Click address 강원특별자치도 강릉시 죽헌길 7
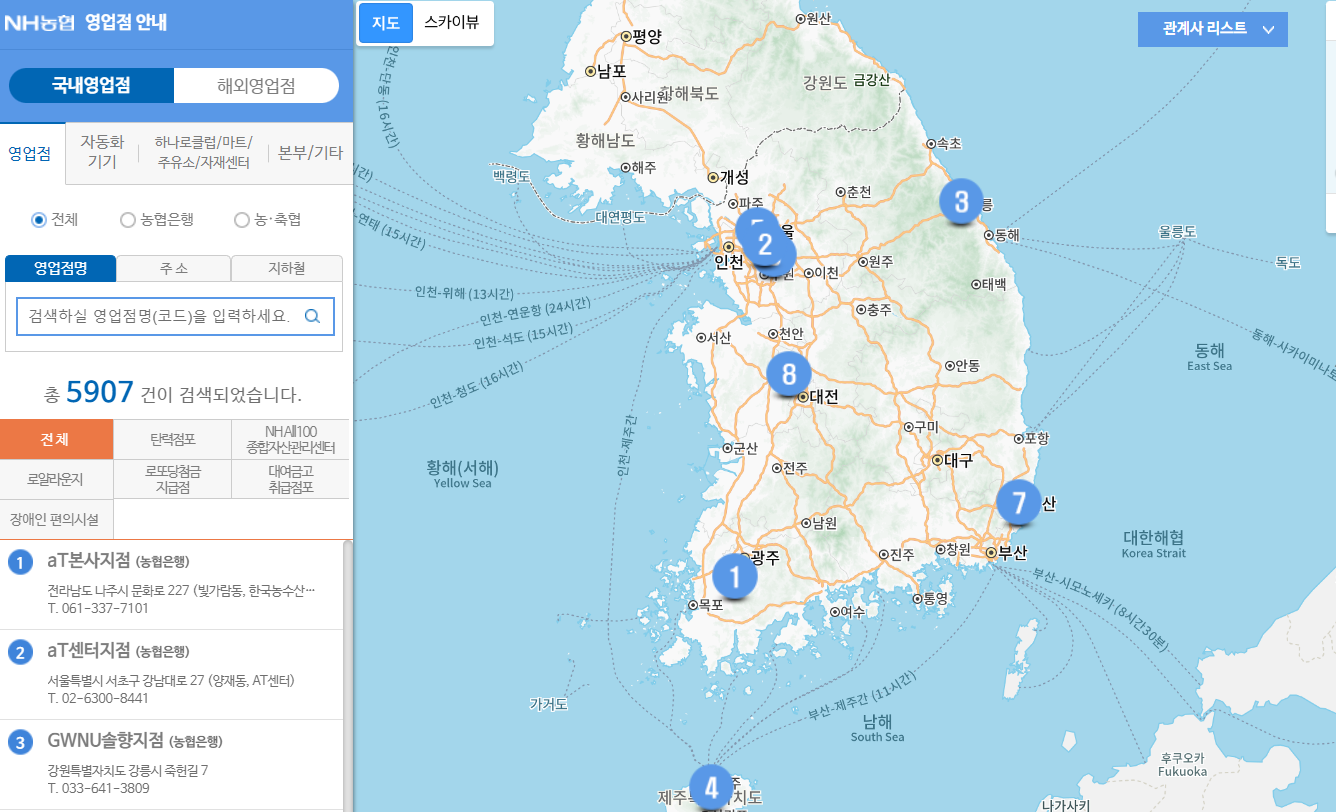1336x812 pixels. pyautogui.click(x=127, y=770)
